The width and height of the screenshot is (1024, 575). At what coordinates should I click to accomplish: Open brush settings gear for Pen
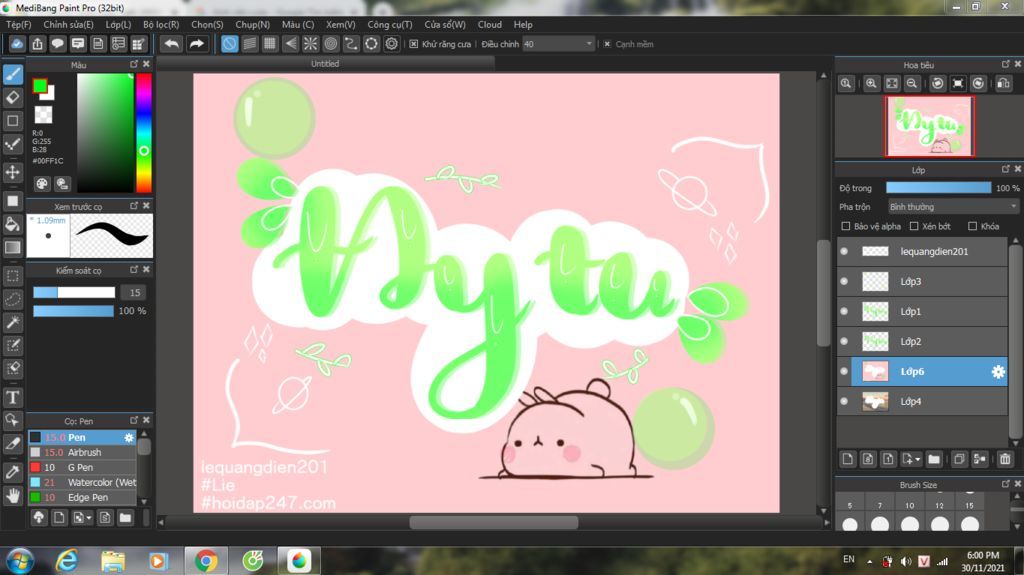click(129, 438)
